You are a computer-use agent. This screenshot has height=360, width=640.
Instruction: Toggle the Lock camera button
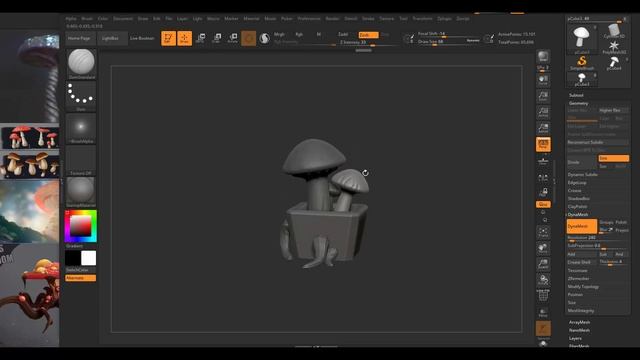point(543,192)
